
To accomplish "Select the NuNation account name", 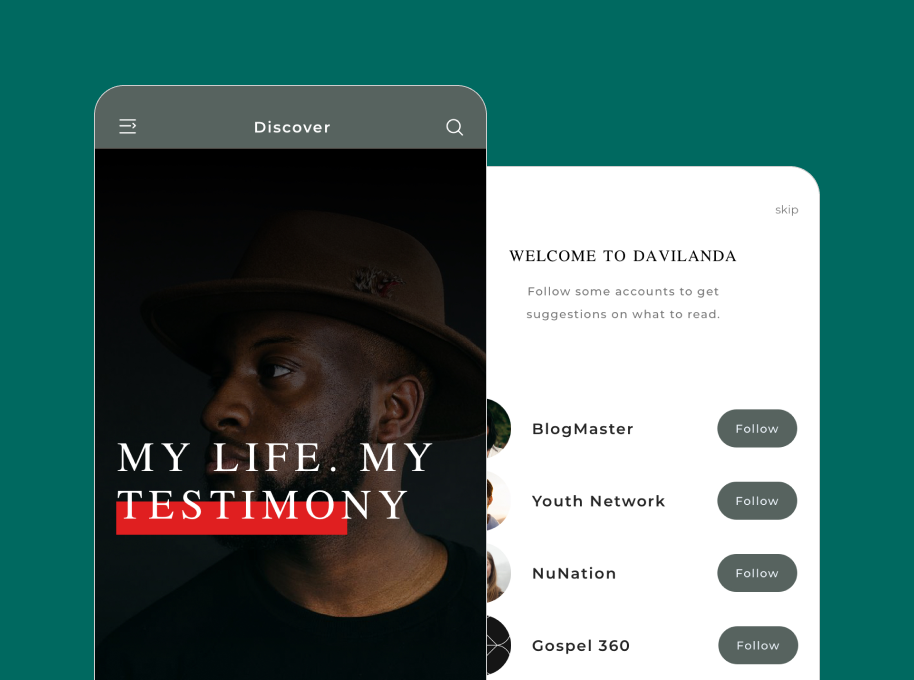I will [574, 573].
